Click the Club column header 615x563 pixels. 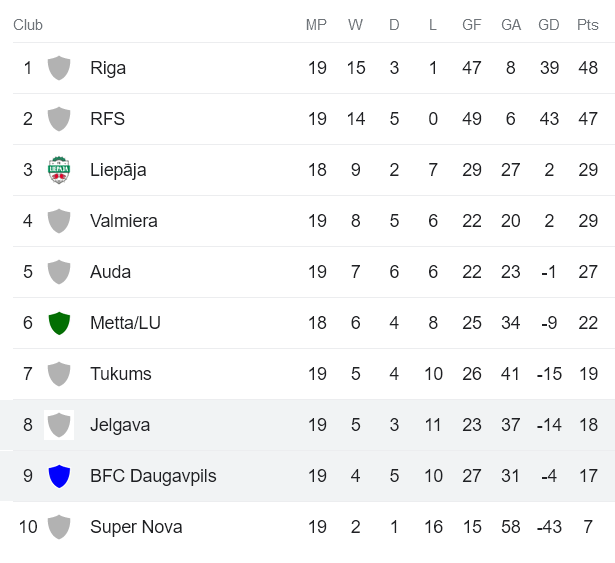pos(28,25)
